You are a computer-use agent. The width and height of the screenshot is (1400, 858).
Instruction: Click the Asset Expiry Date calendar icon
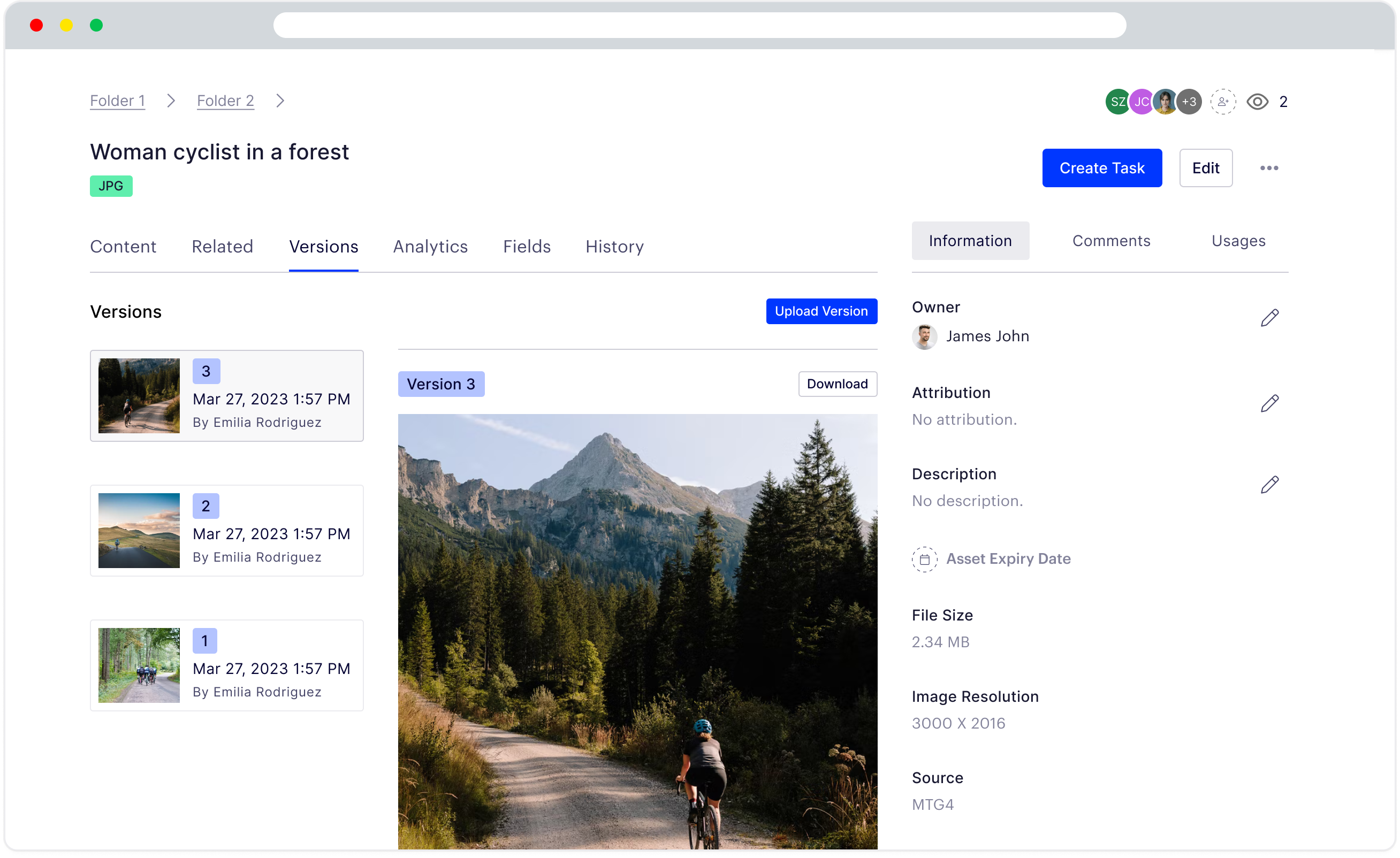coord(924,559)
